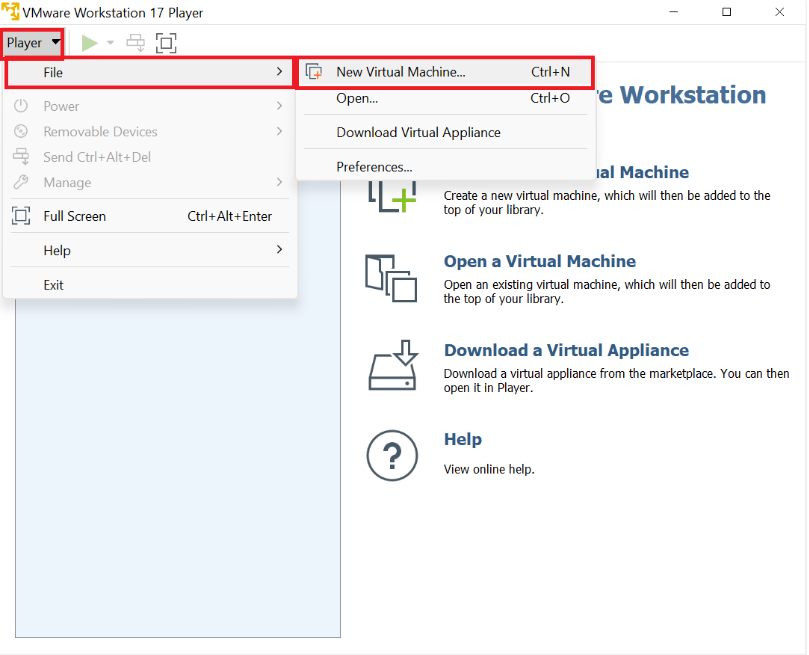Screen dimensions: 809x655
Task: Expand the File submenu chevron
Action: [x=279, y=72]
